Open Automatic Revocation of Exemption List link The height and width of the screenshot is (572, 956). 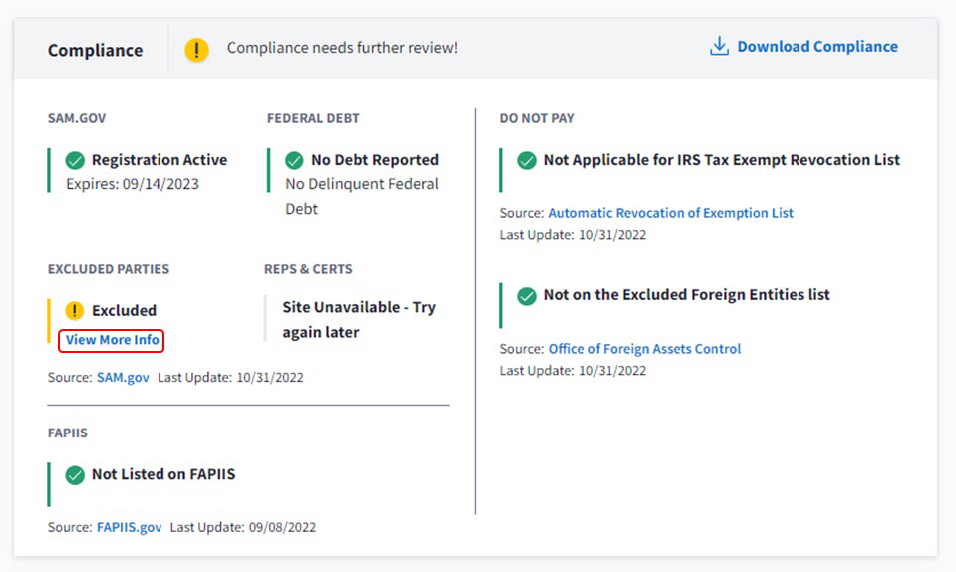click(x=671, y=213)
